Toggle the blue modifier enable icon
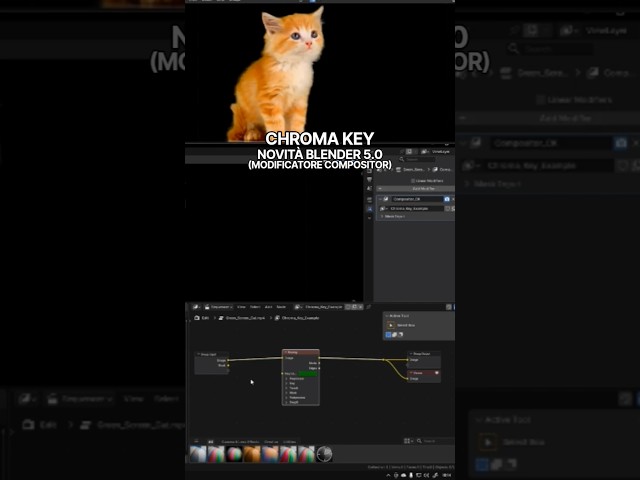 [x=447, y=199]
